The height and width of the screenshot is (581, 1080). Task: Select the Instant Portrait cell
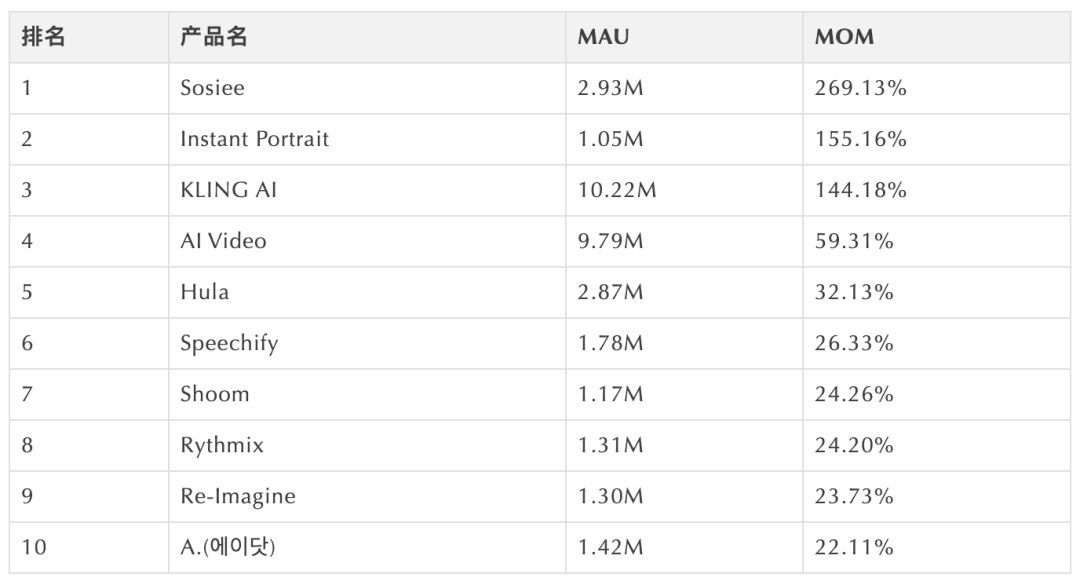pyautogui.click(x=254, y=139)
